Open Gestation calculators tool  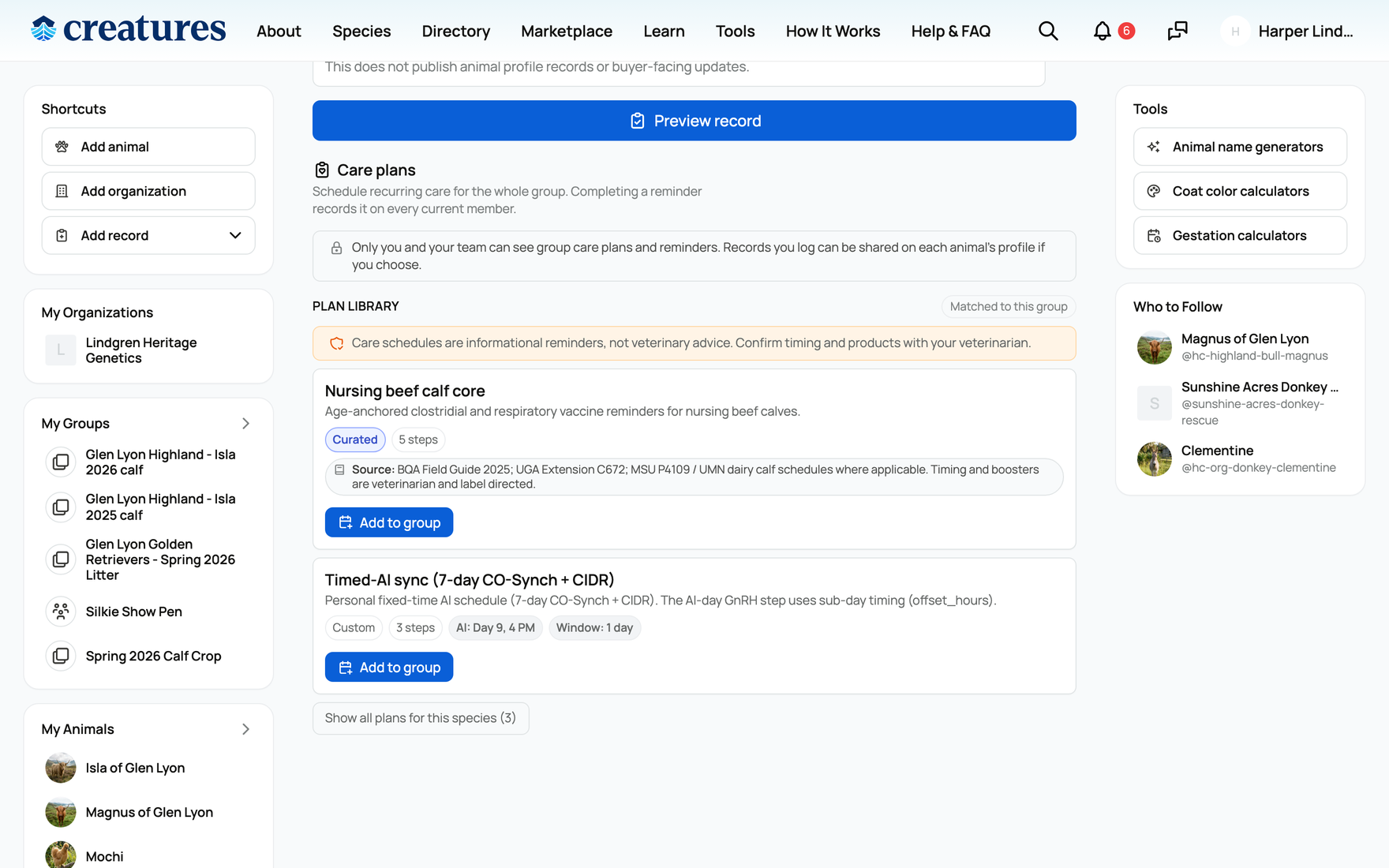pyautogui.click(x=1240, y=235)
